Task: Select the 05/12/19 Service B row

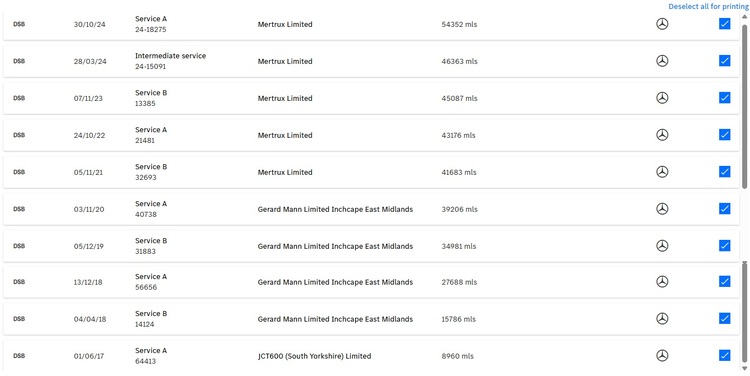Action: [371, 246]
